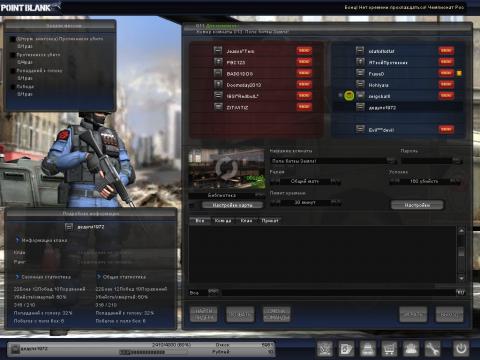The image size is (480, 360).
Task: Click rank icon next to Doomsday2012
Action: click(218, 84)
